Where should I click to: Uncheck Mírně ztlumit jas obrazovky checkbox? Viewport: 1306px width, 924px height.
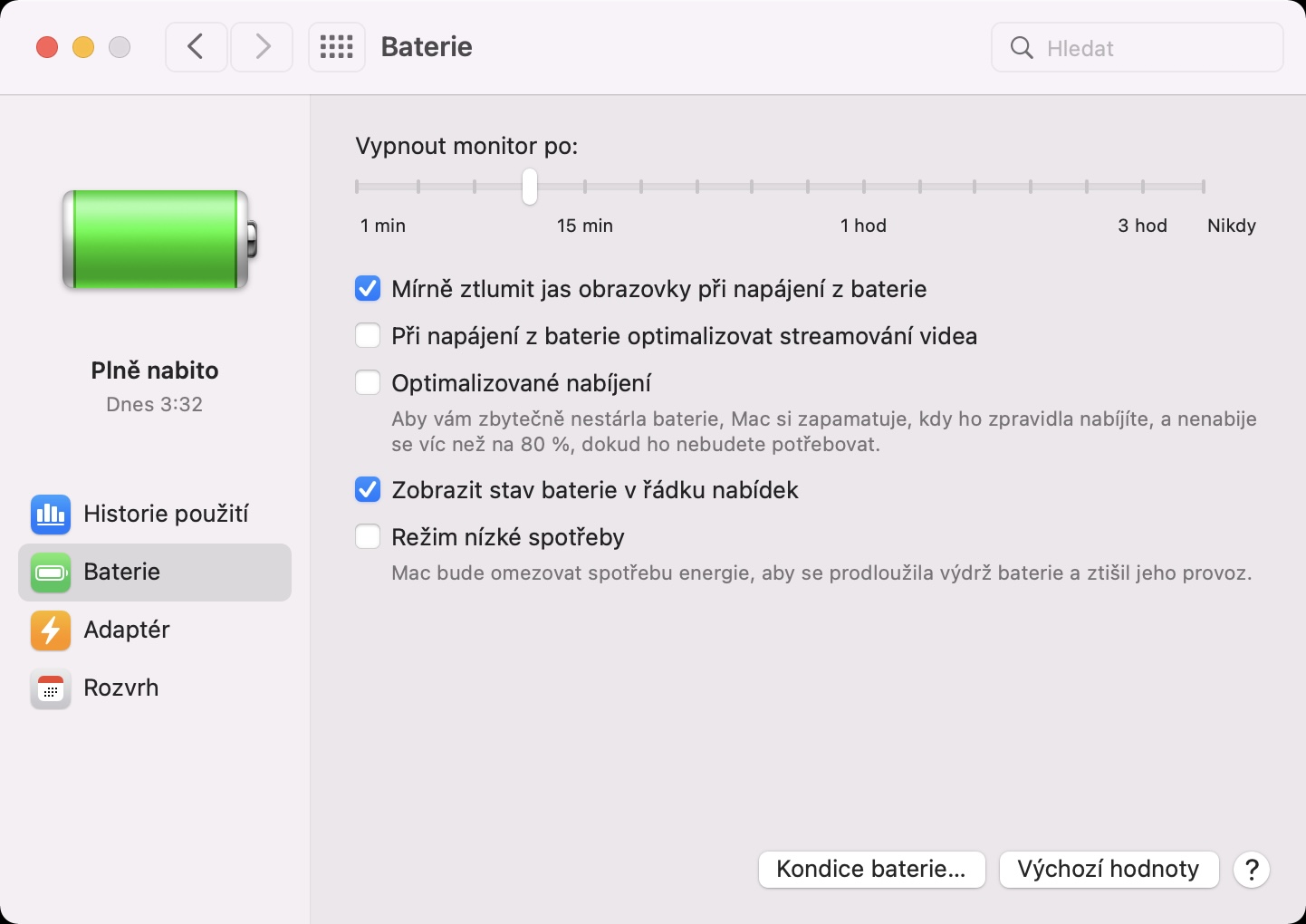368,289
